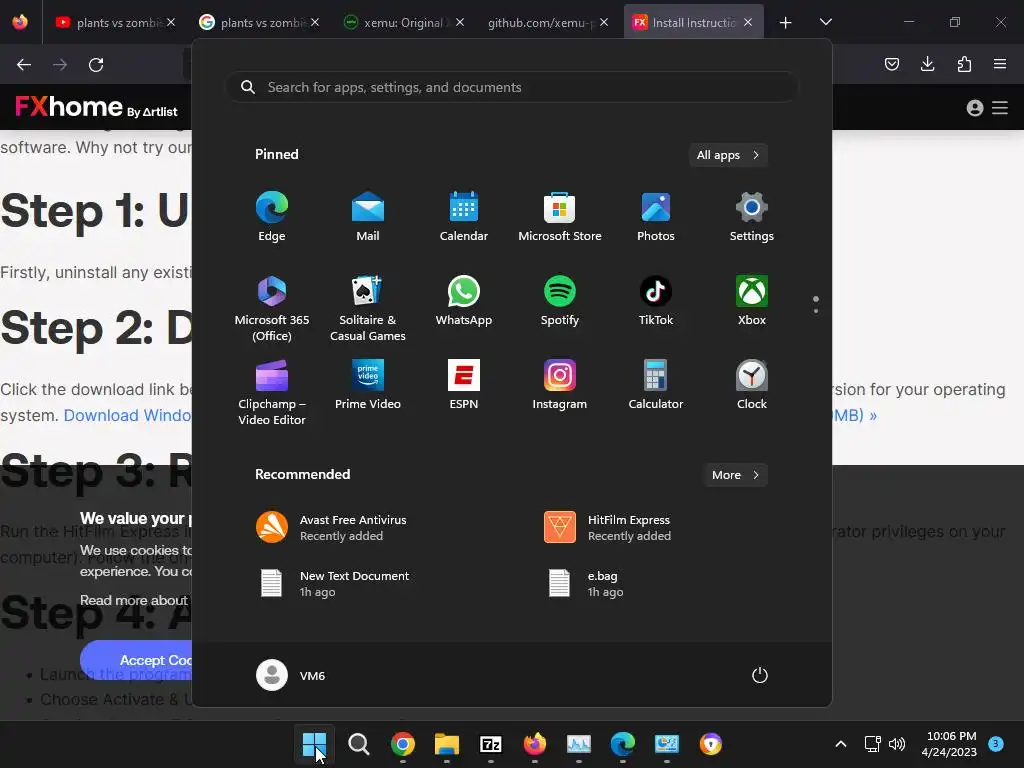The width and height of the screenshot is (1024, 768).
Task: Open FXhome account icon
Action: click(974, 108)
